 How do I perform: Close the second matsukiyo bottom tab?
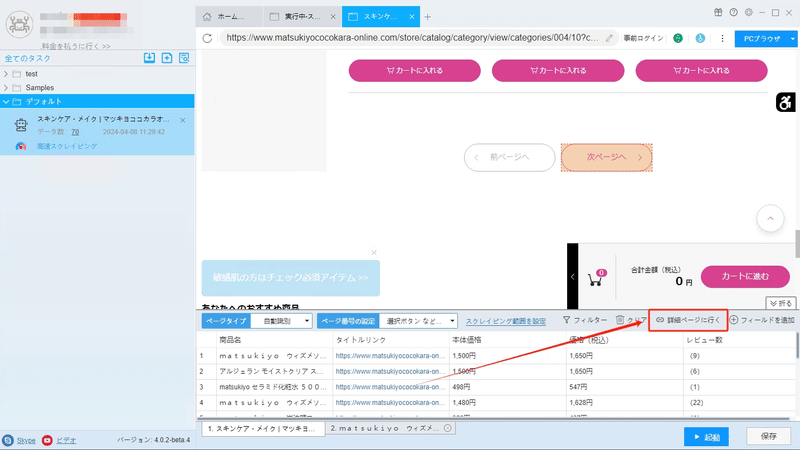click(447, 428)
